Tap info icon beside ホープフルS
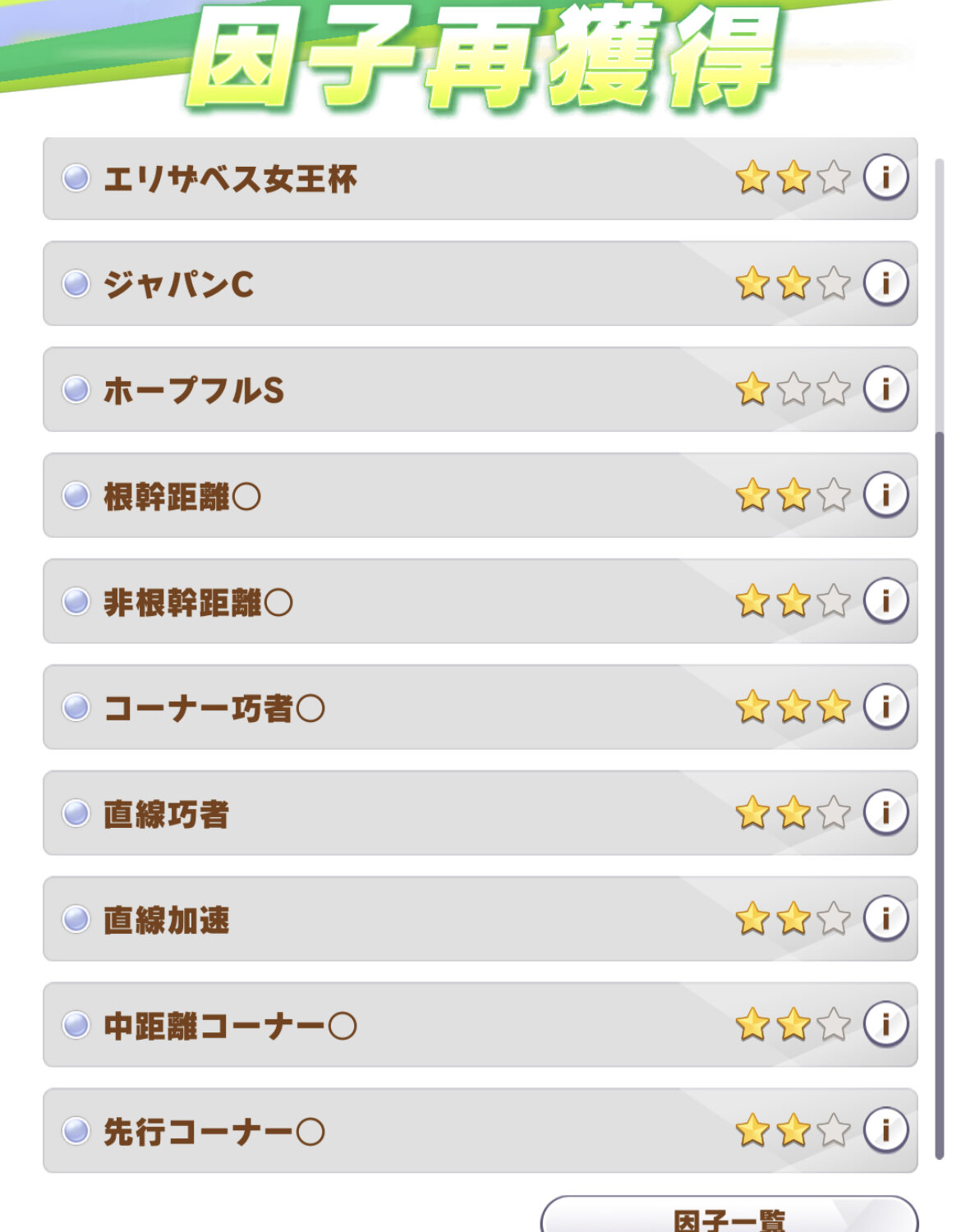Viewport: 961px width, 1232px height. click(x=885, y=388)
